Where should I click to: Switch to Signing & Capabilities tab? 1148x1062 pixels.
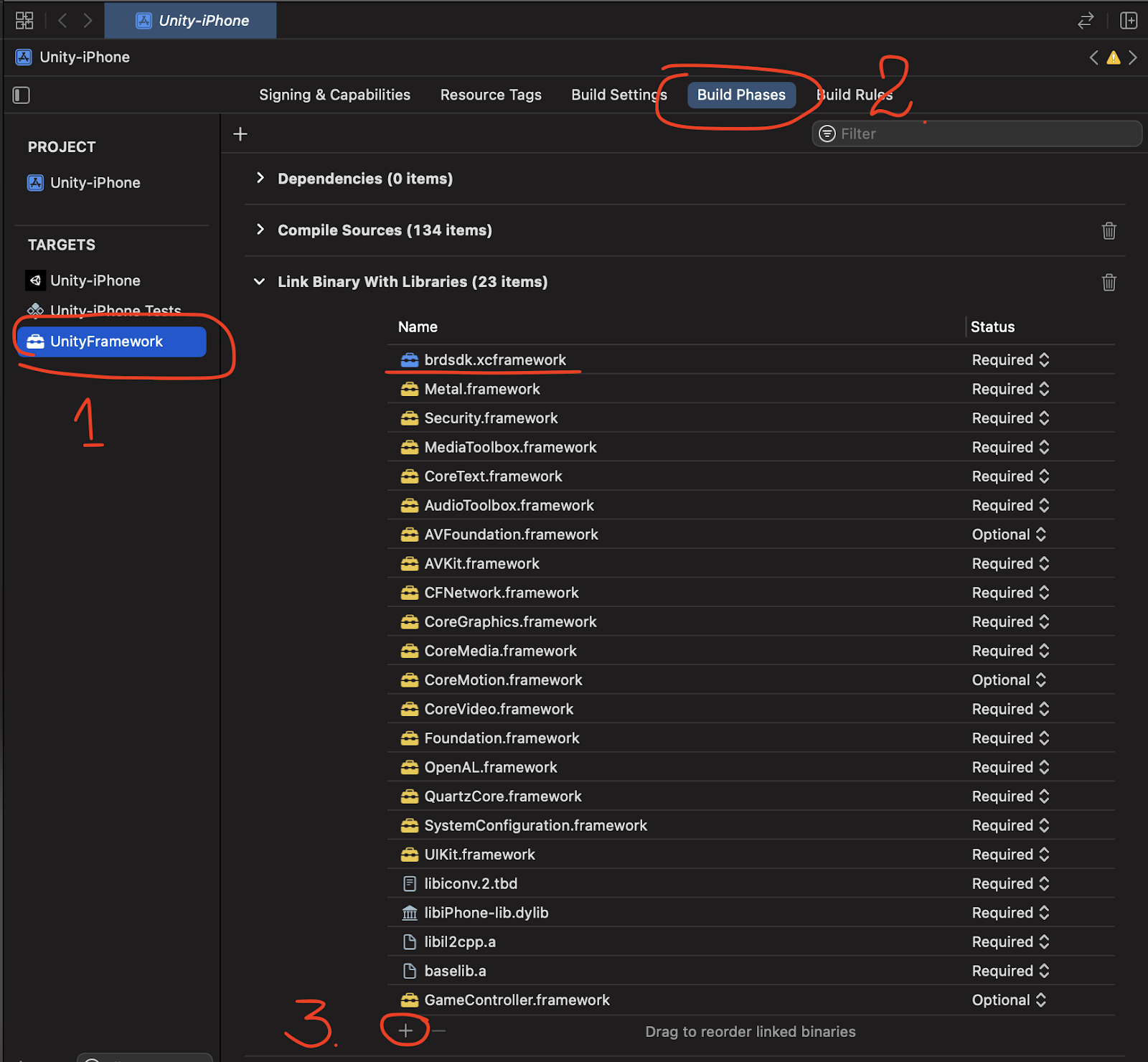[334, 95]
